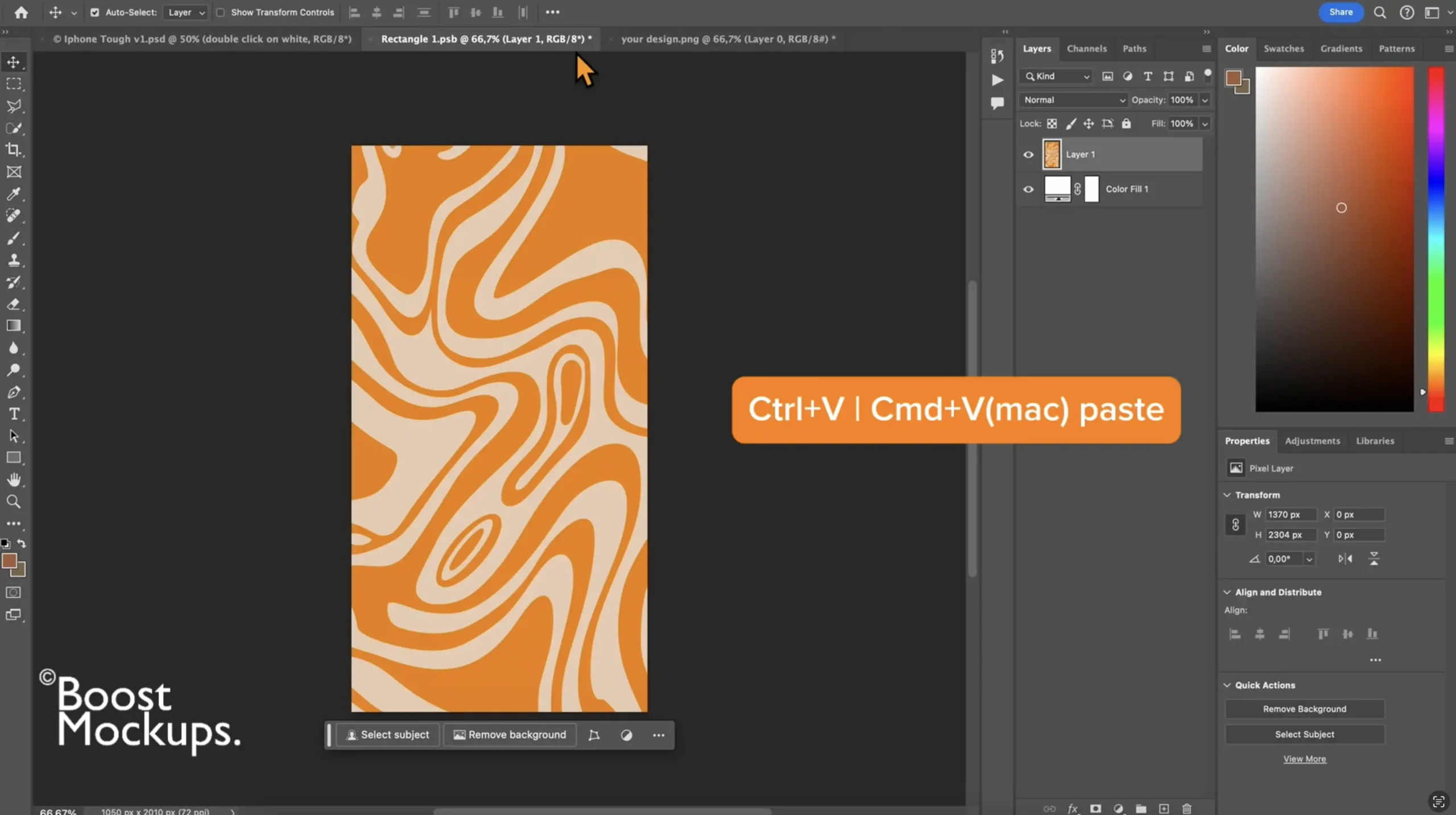Toggle lock position icon
1456x815 pixels.
click(1089, 124)
